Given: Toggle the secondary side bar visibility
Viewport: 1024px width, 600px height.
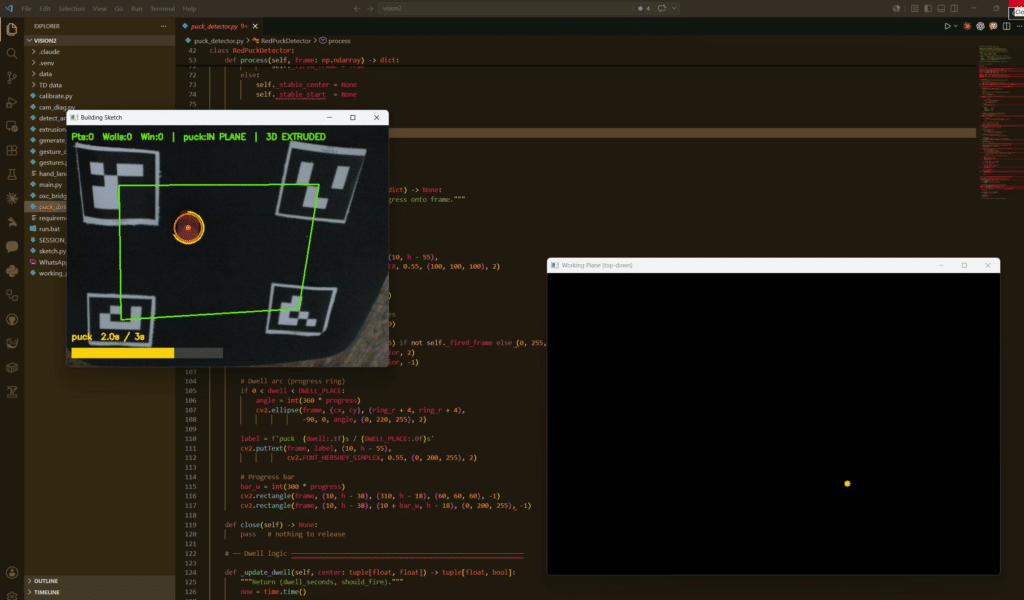Looking at the screenshot, I should click(x=954, y=8).
